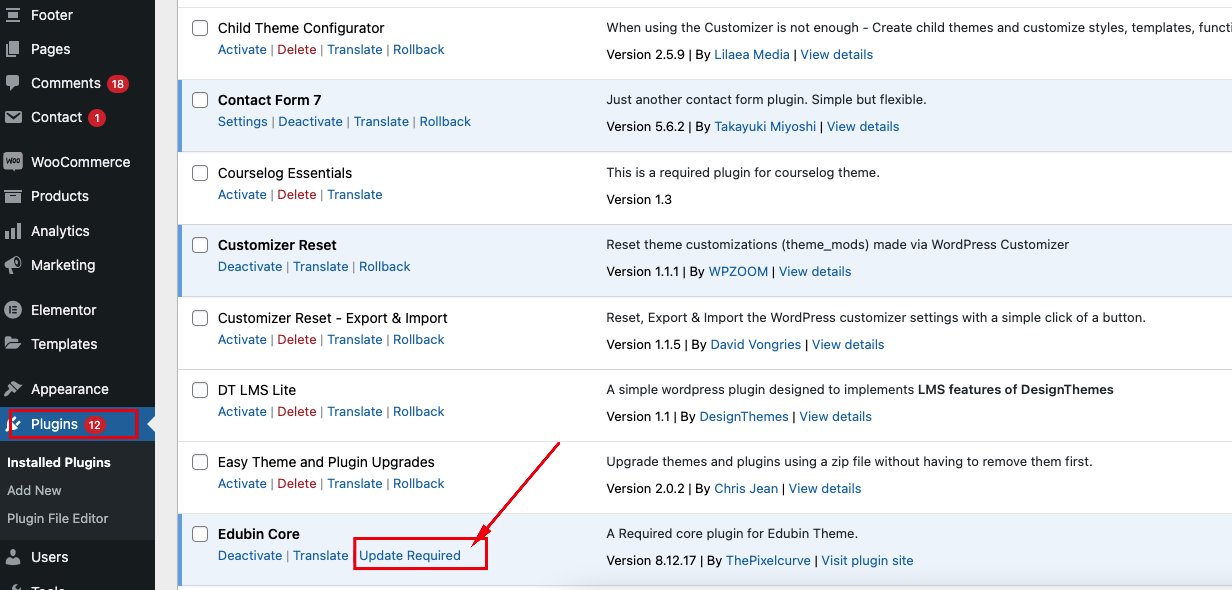Select the Contact Form 7 checkbox
Image resolution: width=1232 pixels, height=590 pixels.
(x=200, y=100)
